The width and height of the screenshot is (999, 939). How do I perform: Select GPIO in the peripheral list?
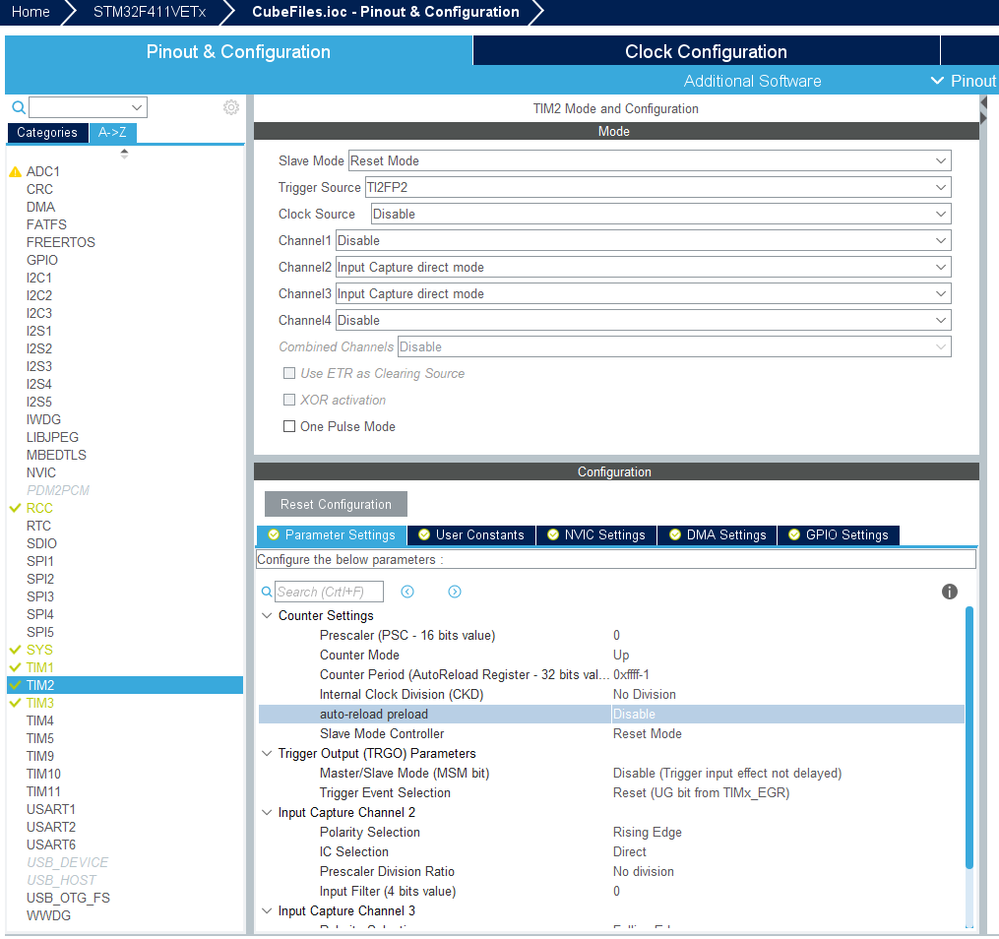(x=42, y=260)
